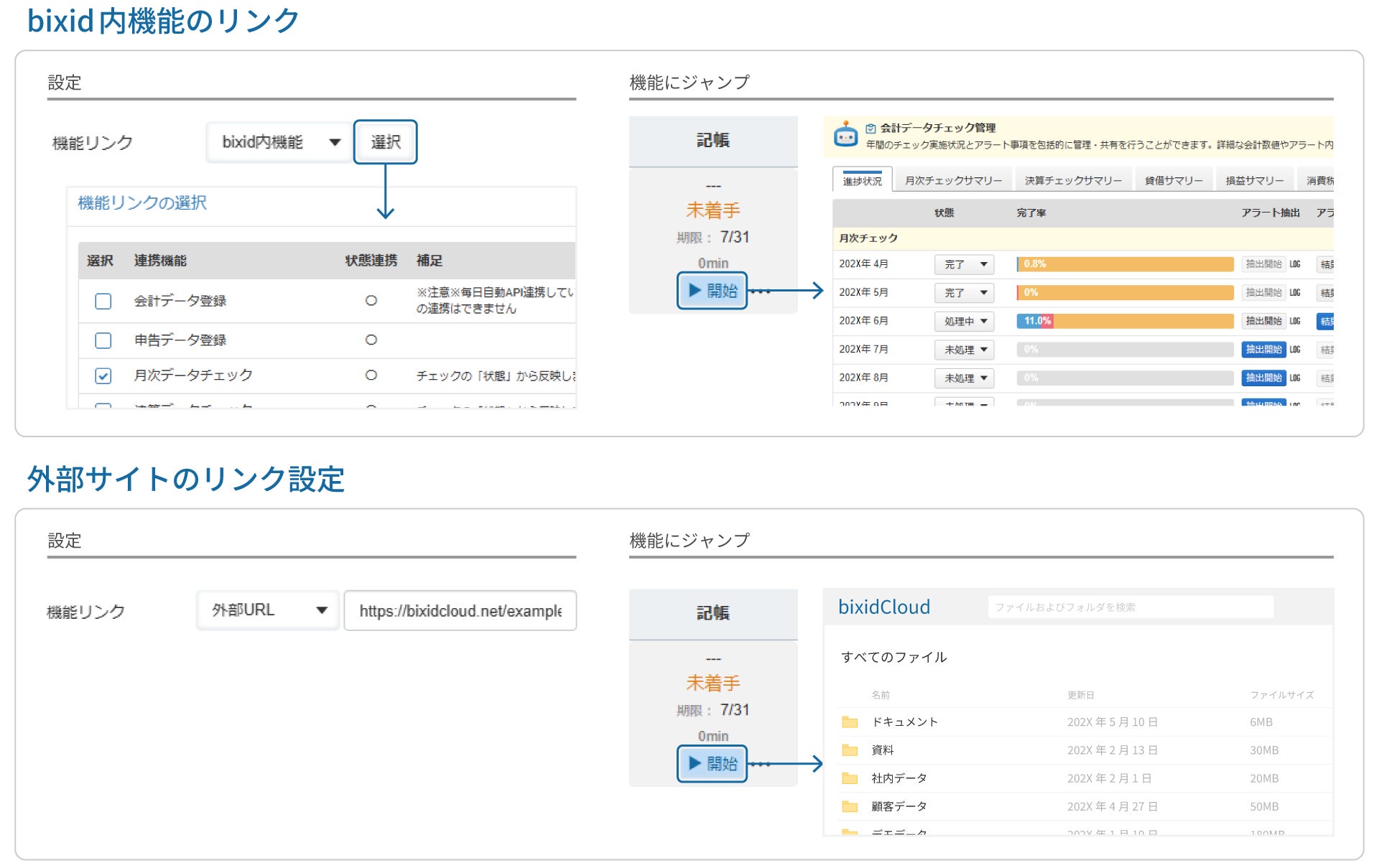This screenshot has height=868, width=1379.
Task: Open the 外部URL link type dropdown
Action: 267,610
